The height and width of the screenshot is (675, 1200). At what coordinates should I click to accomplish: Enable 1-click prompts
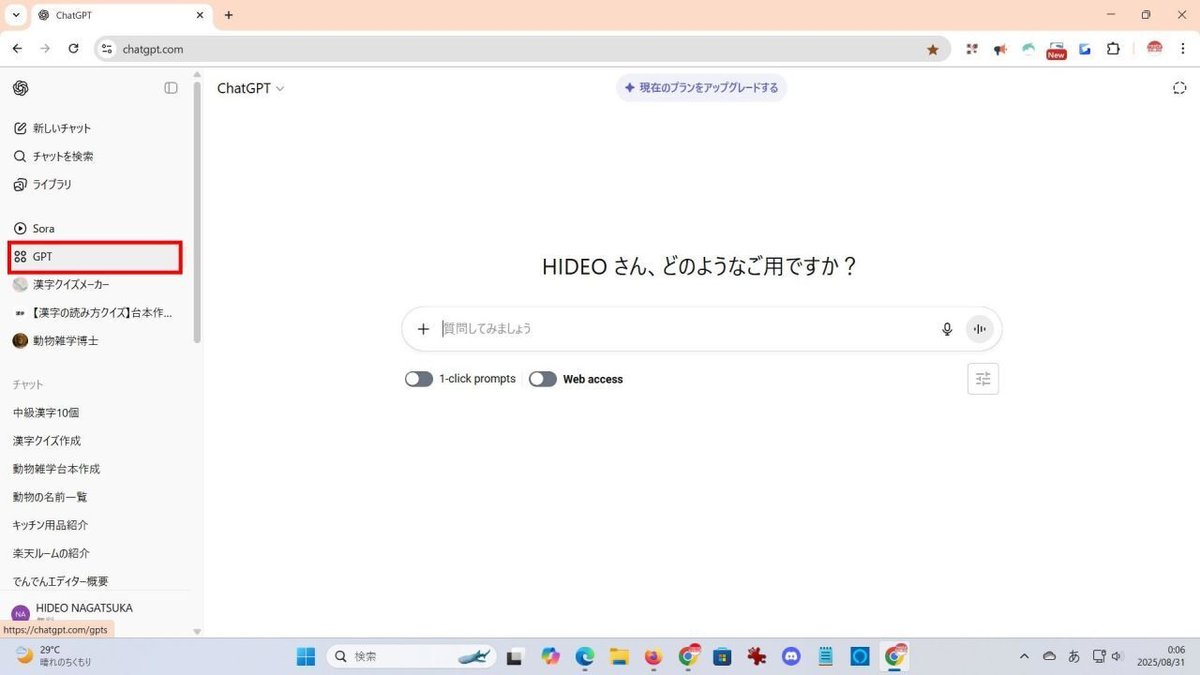pyautogui.click(x=418, y=378)
